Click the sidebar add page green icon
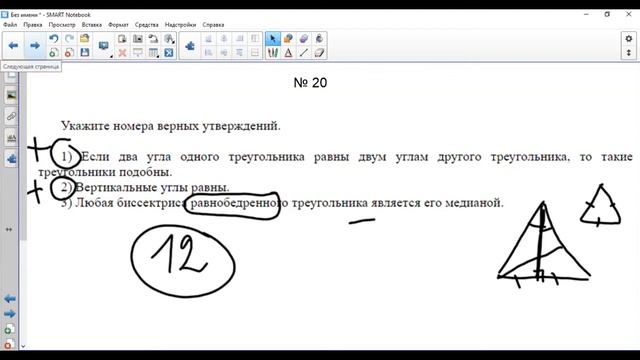The width and height of the screenshot is (640, 360). (9, 329)
